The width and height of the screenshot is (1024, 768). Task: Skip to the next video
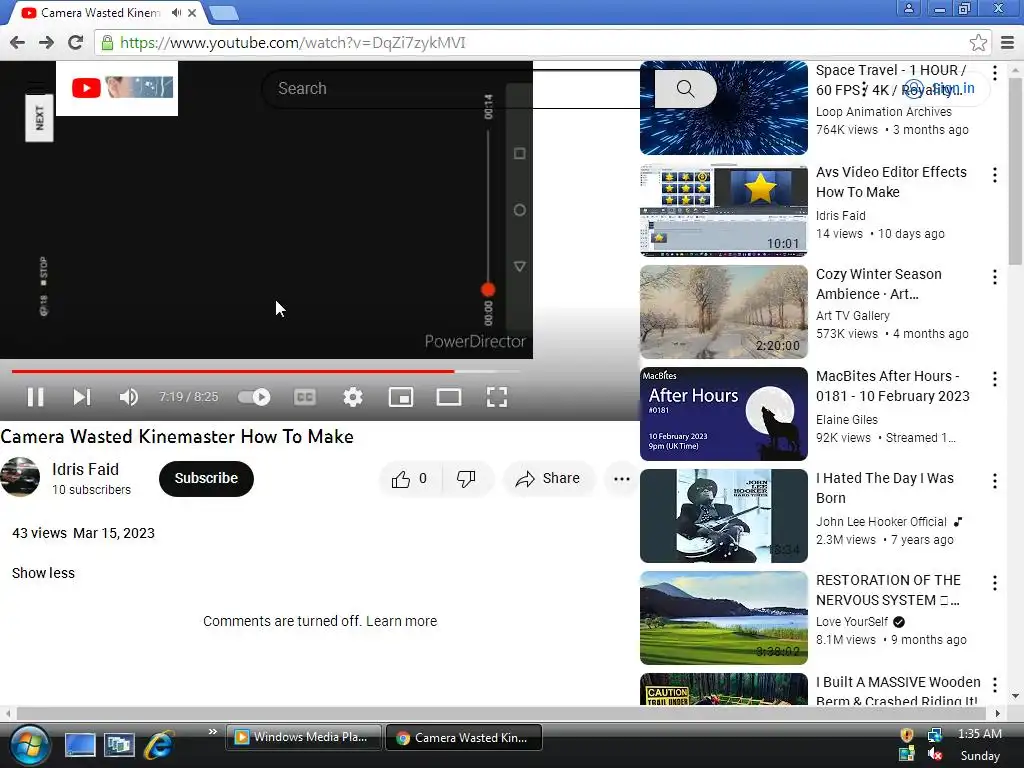click(x=82, y=397)
